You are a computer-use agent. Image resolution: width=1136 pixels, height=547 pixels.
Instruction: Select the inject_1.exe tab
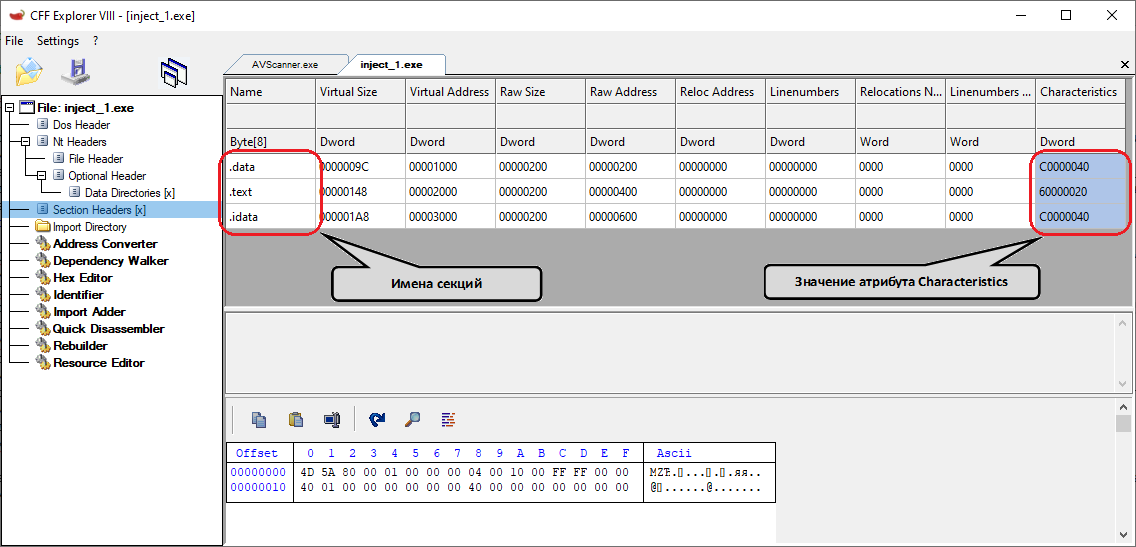(x=391, y=64)
